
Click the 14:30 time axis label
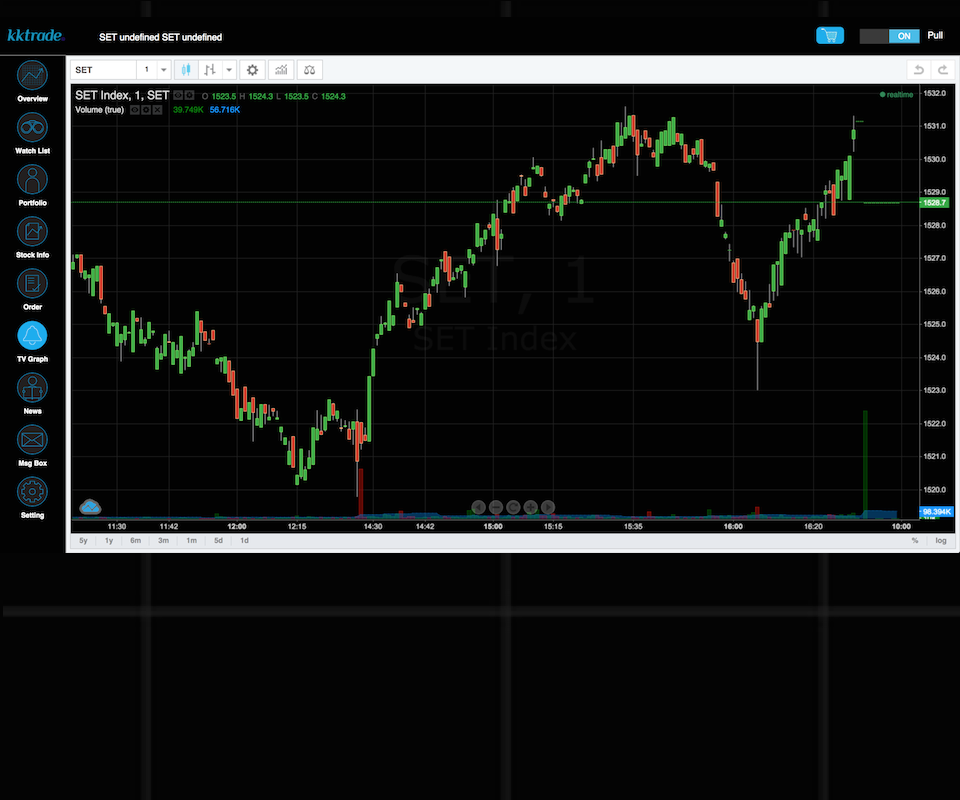coord(373,526)
